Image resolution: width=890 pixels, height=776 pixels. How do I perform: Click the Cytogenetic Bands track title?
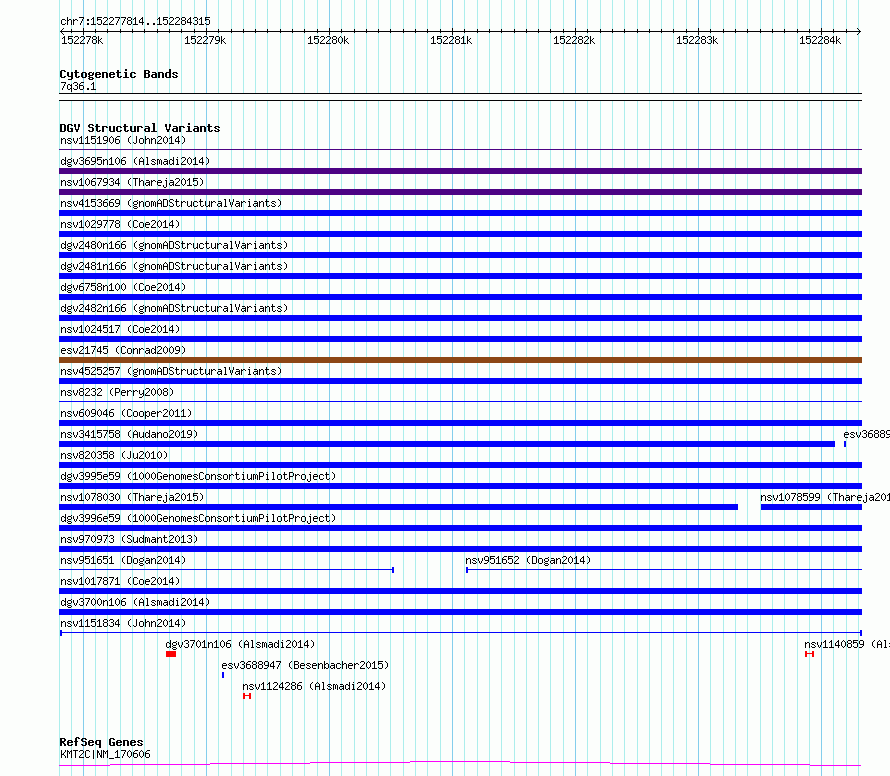click(119, 74)
